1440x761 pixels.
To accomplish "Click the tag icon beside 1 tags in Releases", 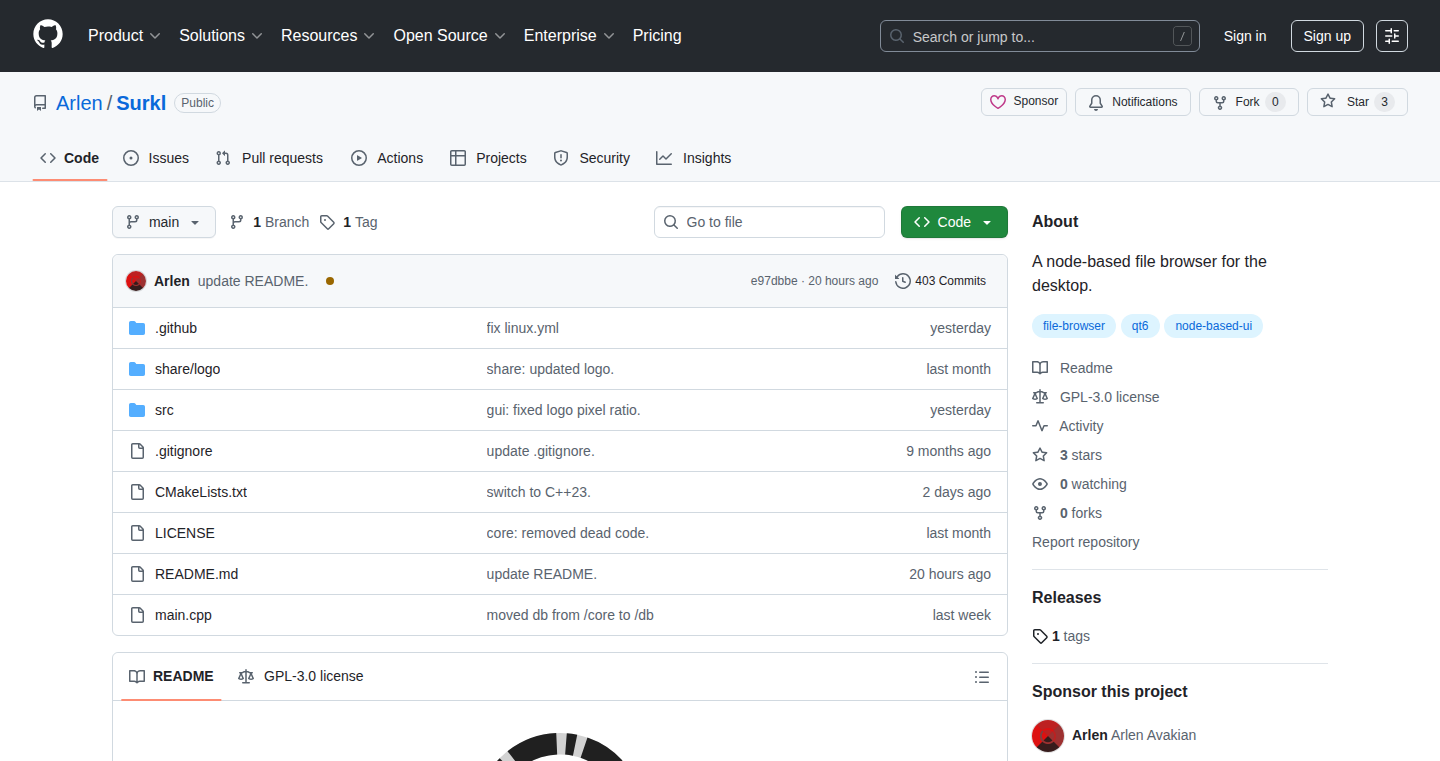I will click(x=1040, y=636).
